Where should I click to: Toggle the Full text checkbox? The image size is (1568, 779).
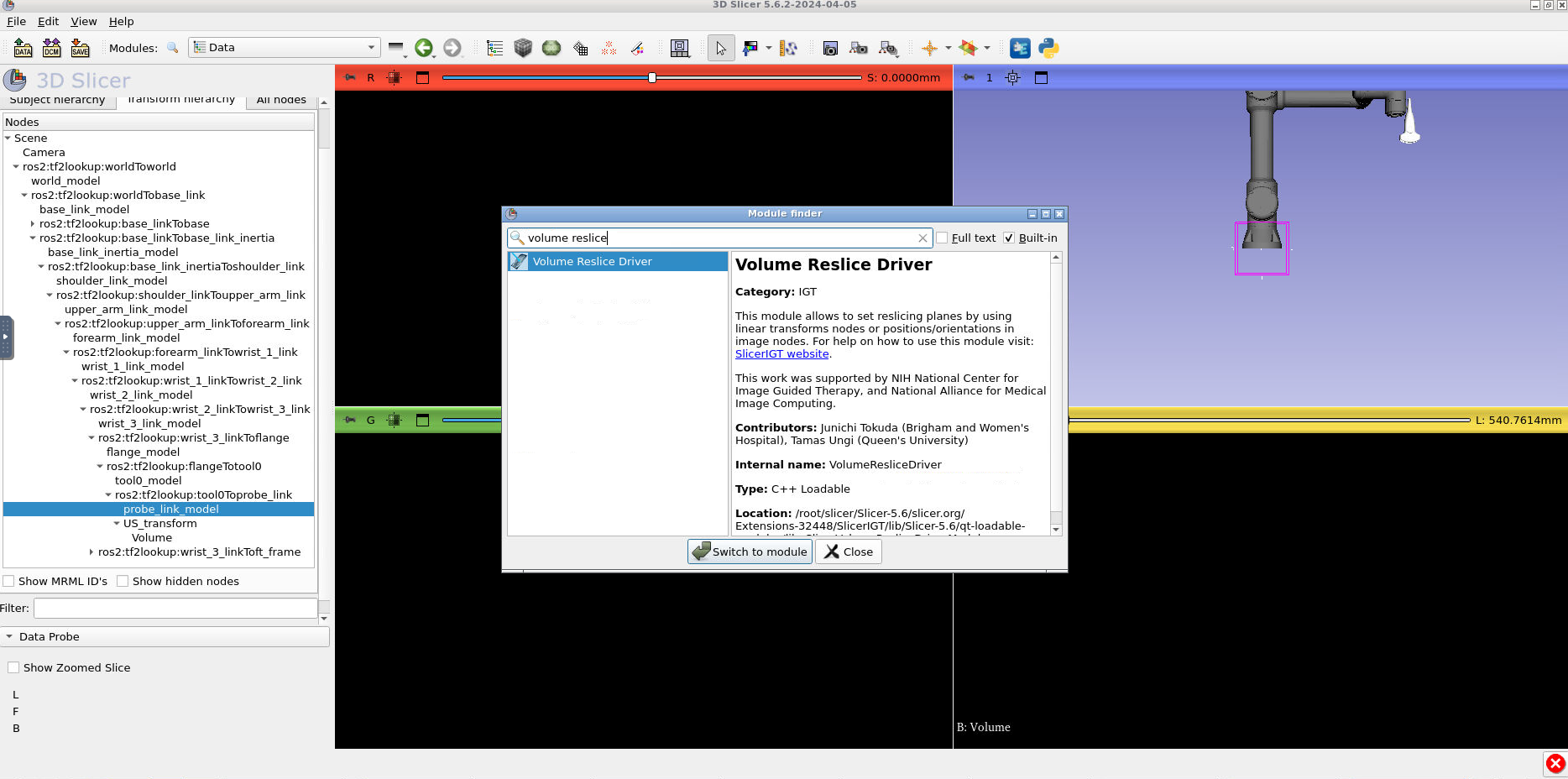click(942, 238)
